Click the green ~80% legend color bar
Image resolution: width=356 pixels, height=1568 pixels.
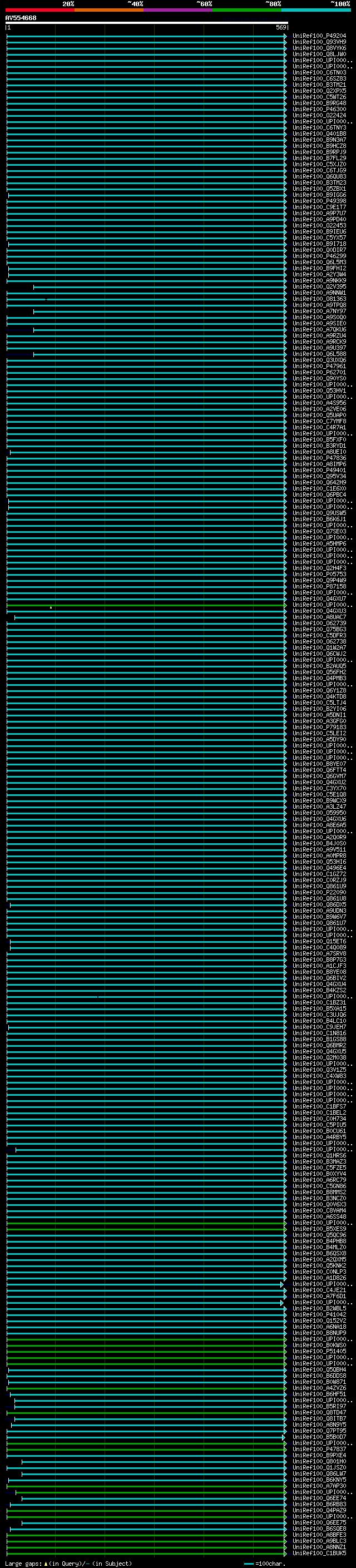(x=247, y=10)
